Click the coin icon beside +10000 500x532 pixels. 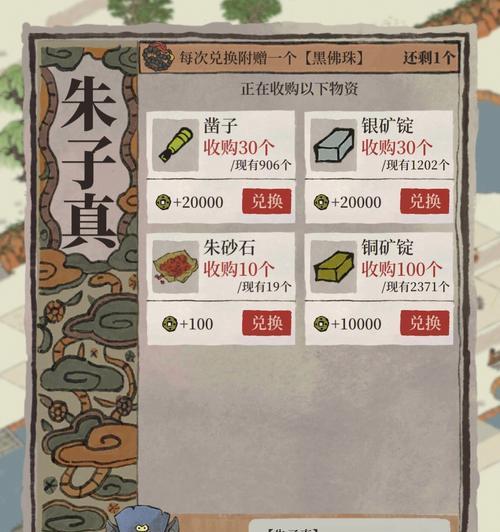point(321,324)
